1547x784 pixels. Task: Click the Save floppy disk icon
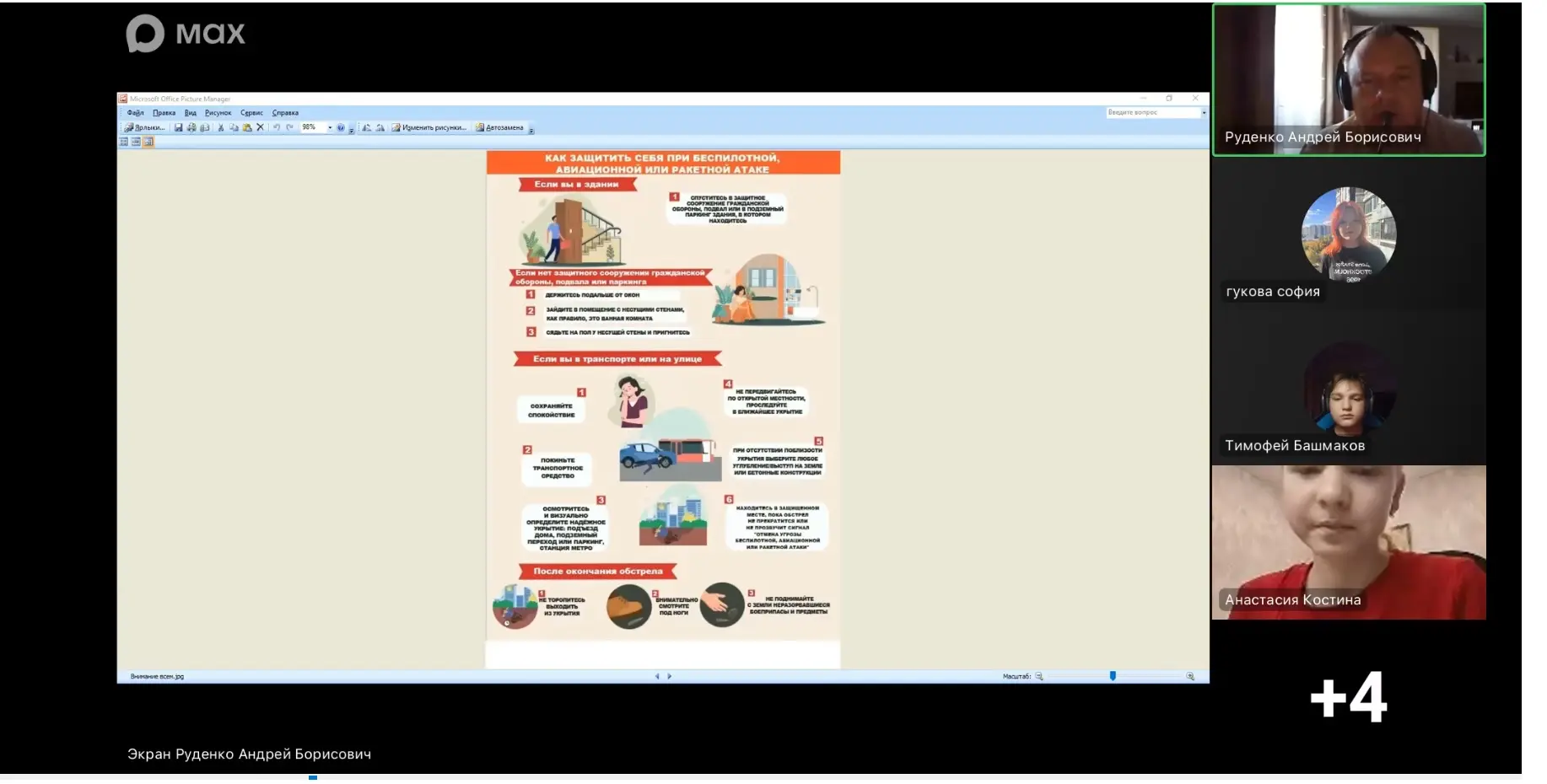click(x=178, y=127)
